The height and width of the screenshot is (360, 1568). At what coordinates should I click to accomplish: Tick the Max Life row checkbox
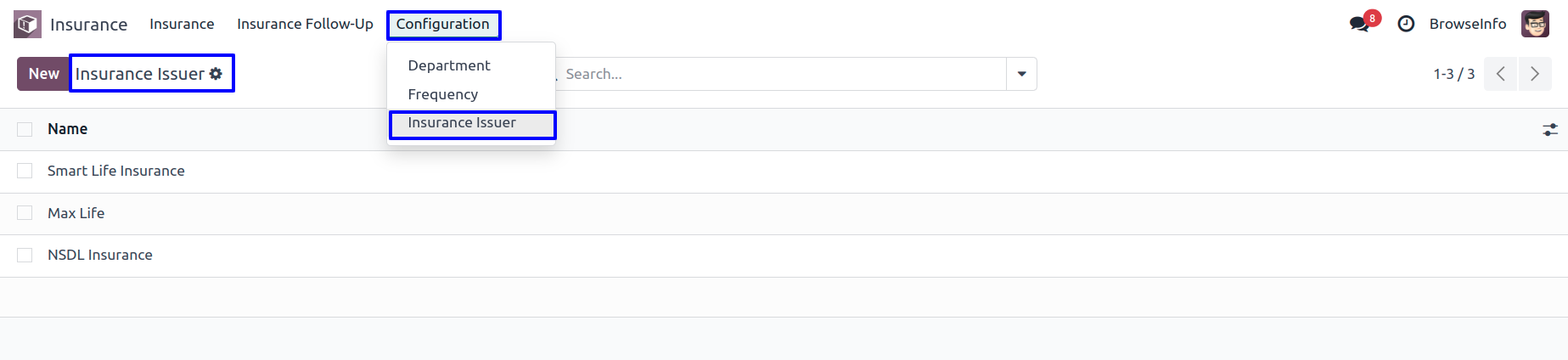[x=25, y=213]
